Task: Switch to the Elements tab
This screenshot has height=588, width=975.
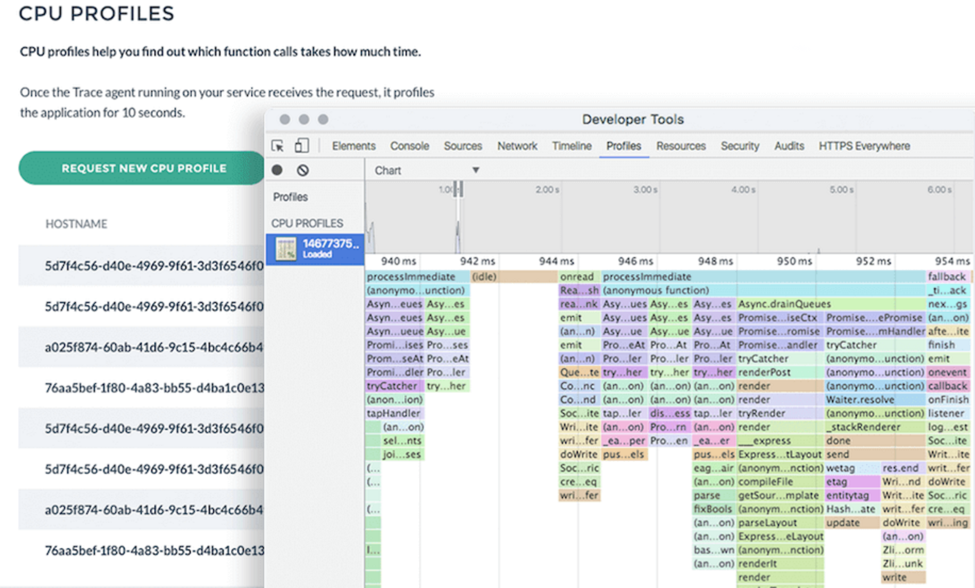Action: (x=353, y=146)
